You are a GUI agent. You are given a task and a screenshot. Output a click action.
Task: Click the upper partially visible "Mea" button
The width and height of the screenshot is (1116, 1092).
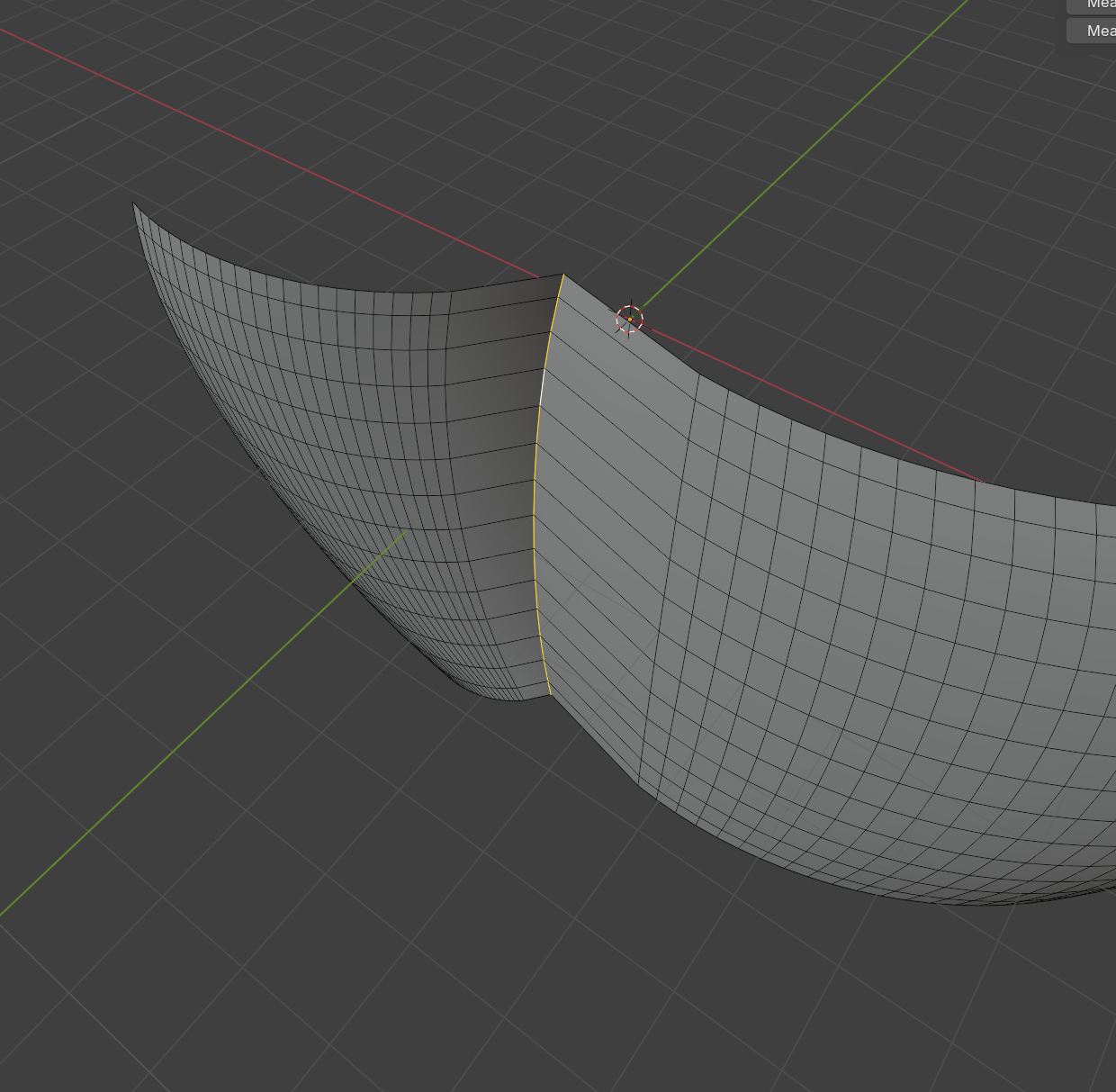pos(1093,5)
